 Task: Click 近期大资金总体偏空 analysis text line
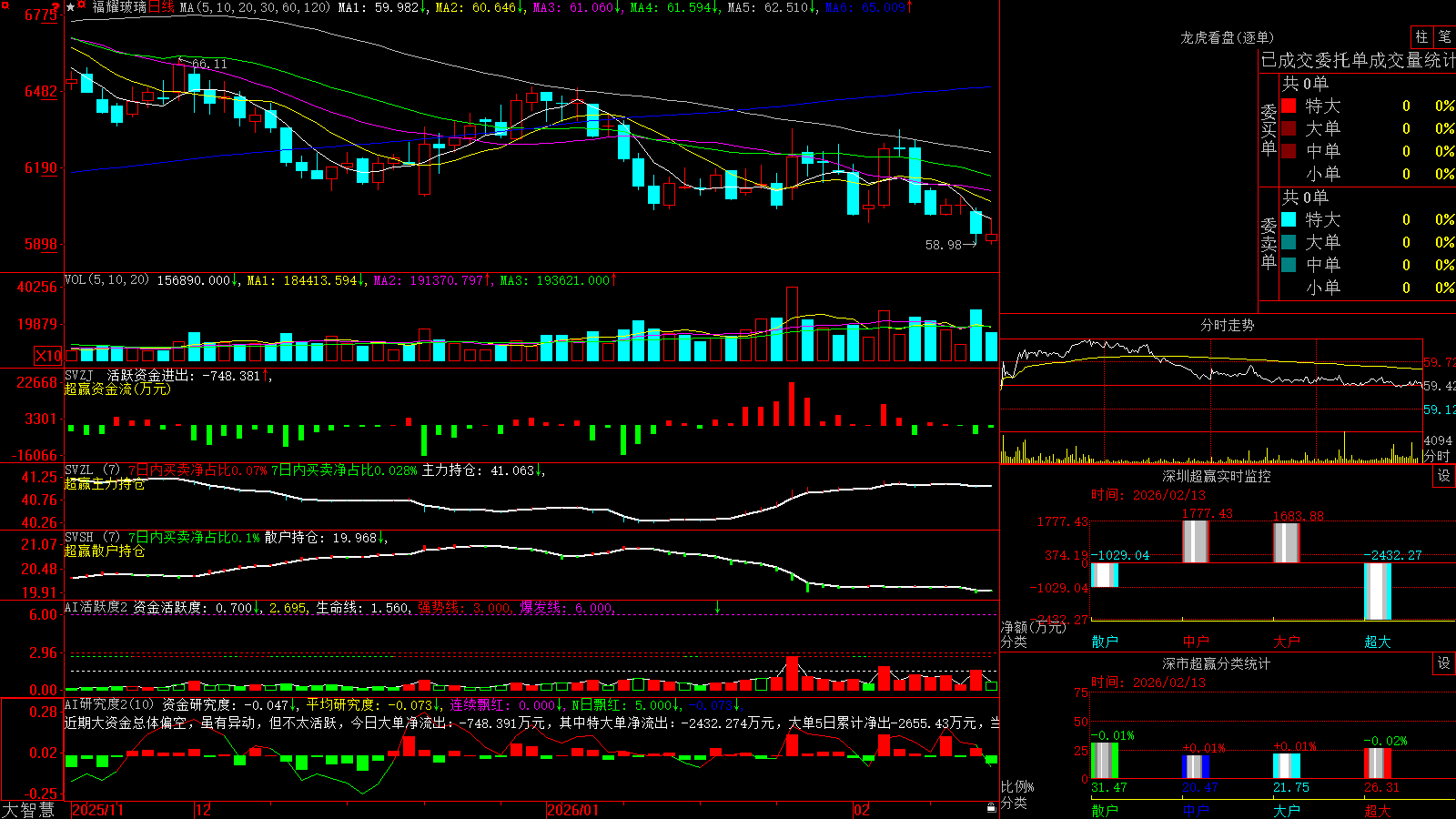532,723
